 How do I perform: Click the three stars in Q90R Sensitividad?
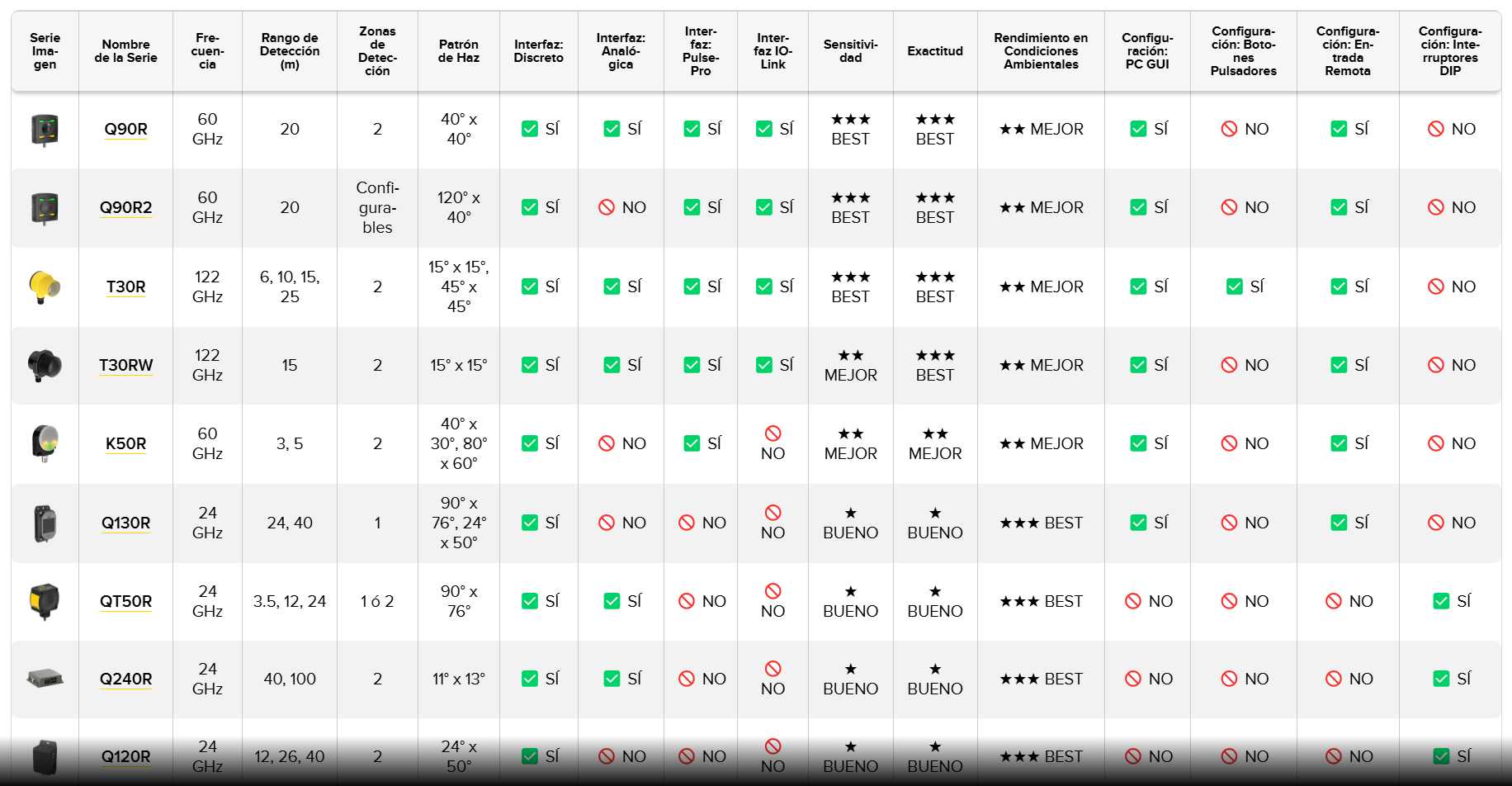tap(850, 119)
